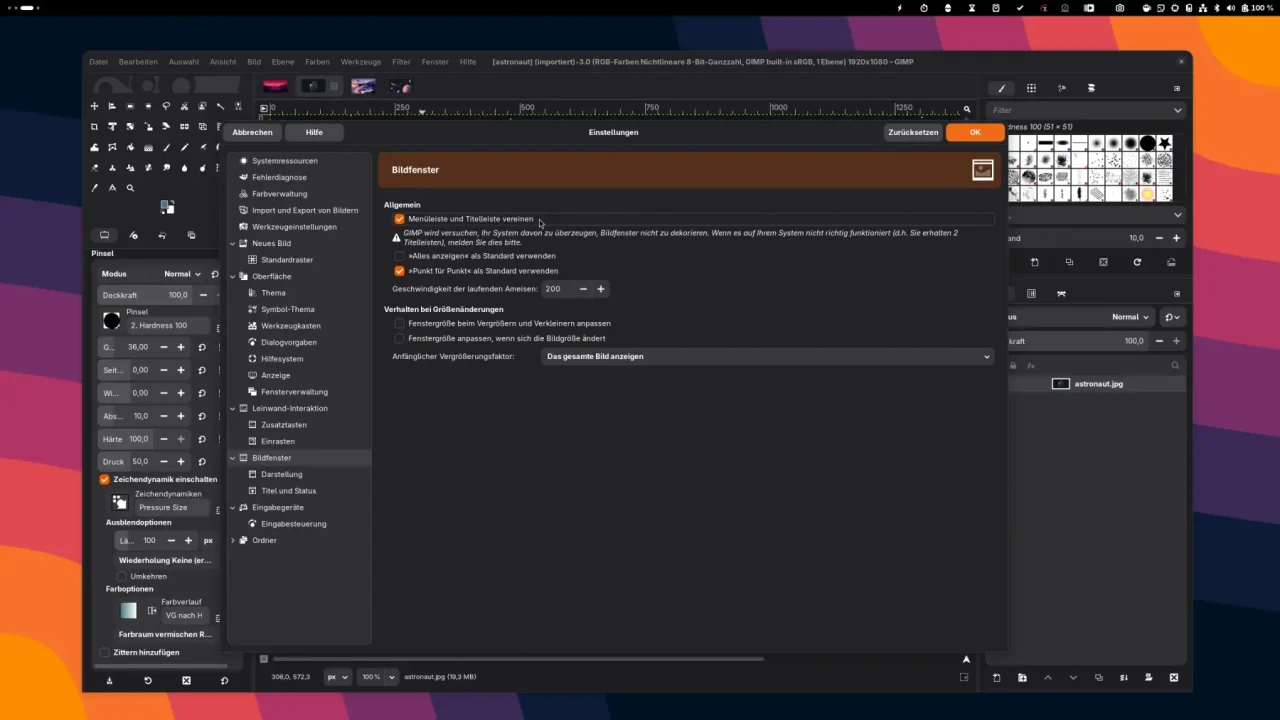The width and height of the screenshot is (1280, 720).
Task: Select the astronaut.jpg layer thumbnail
Action: click(1060, 383)
